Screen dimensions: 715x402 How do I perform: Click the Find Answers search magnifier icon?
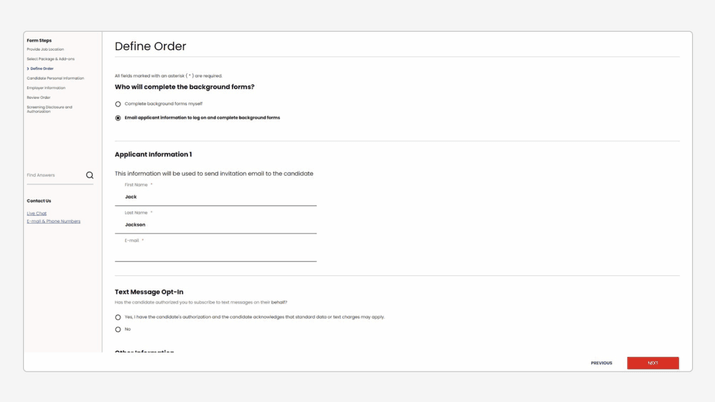click(x=89, y=175)
